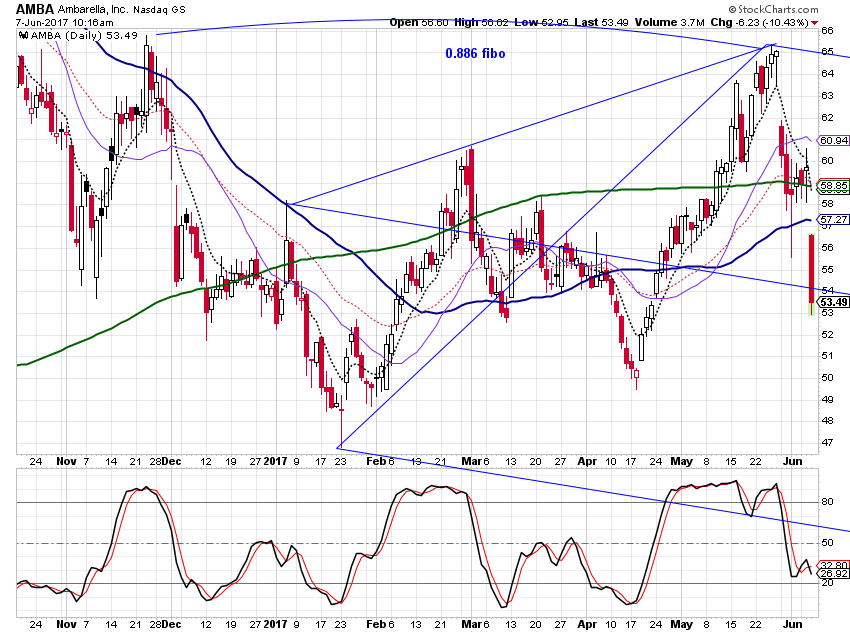Select the blue 0.886 fibo annotation
Image resolution: width=850 pixels, height=633 pixels.
point(475,53)
